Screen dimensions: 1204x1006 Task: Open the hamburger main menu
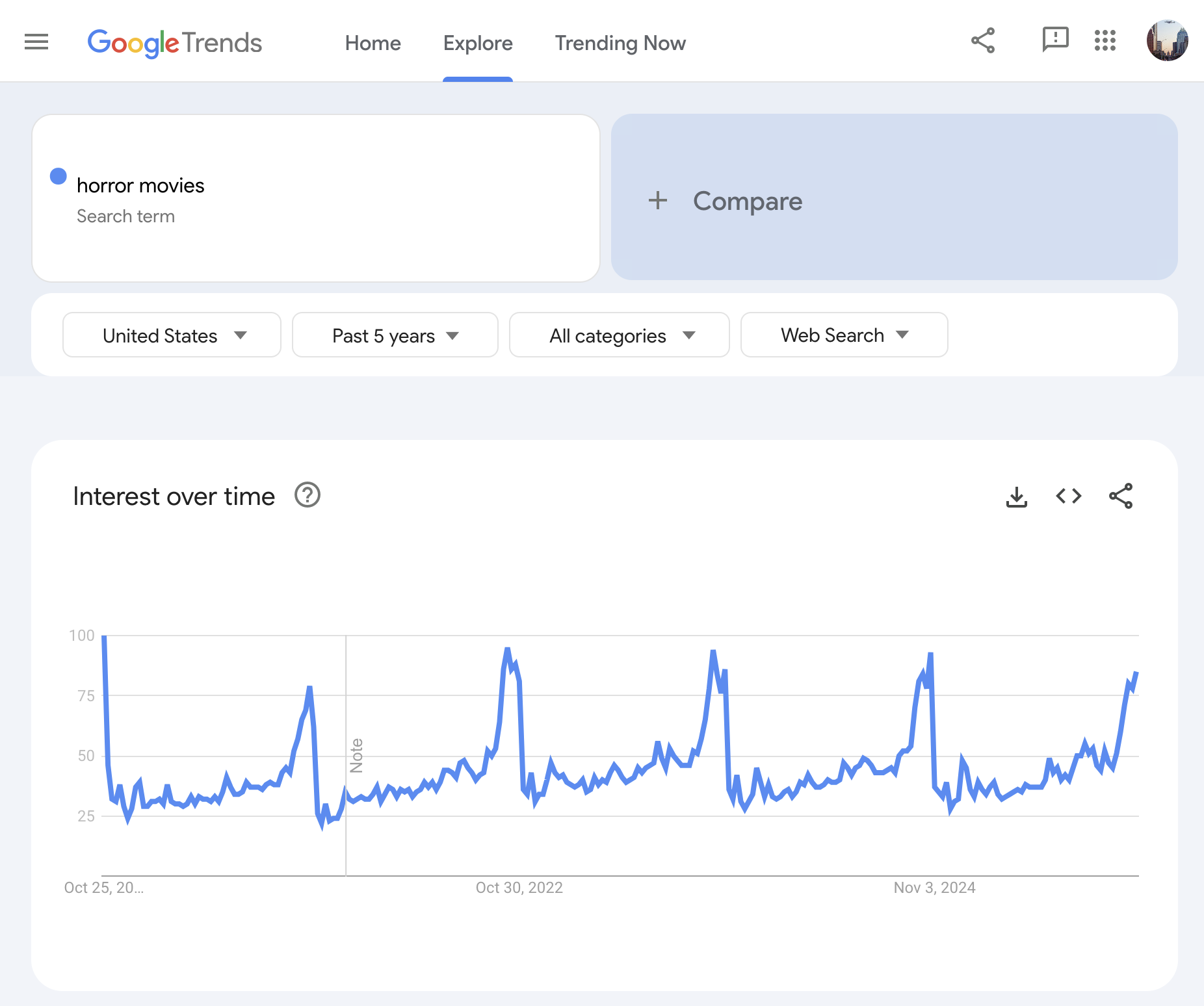coord(36,42)
